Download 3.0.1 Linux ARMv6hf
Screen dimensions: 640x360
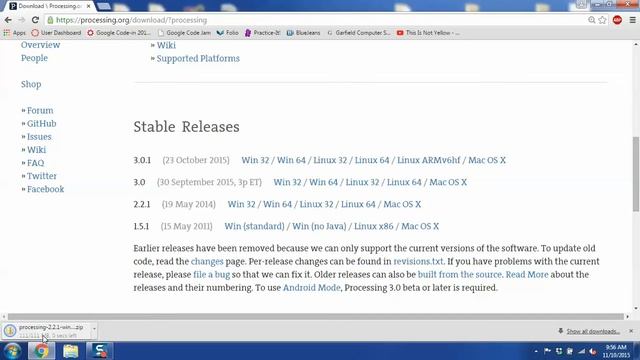[x=429, y=160]
